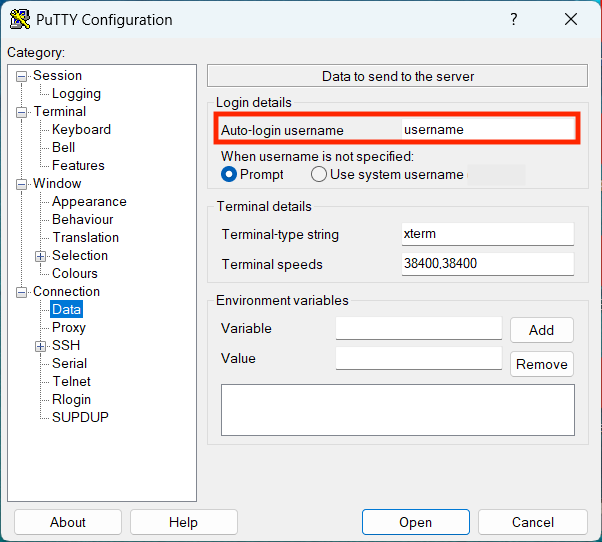Open the Serial category
Image resolution: width=602 pixels, height=542 pixels.
pos(69,364)
